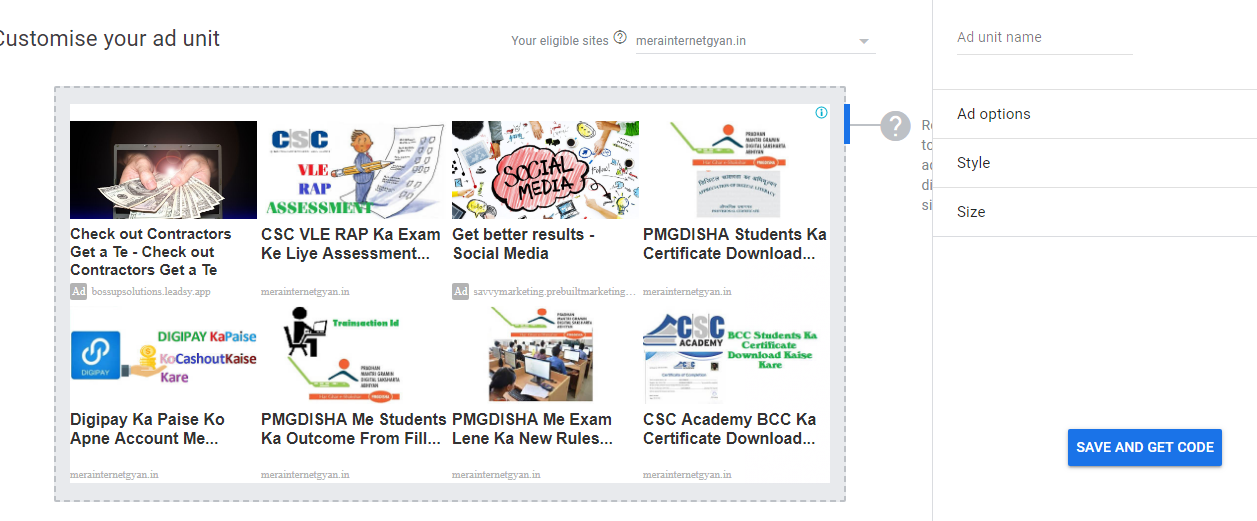Click the 'Customise your ad unit' heading

(x=108, y=39)
